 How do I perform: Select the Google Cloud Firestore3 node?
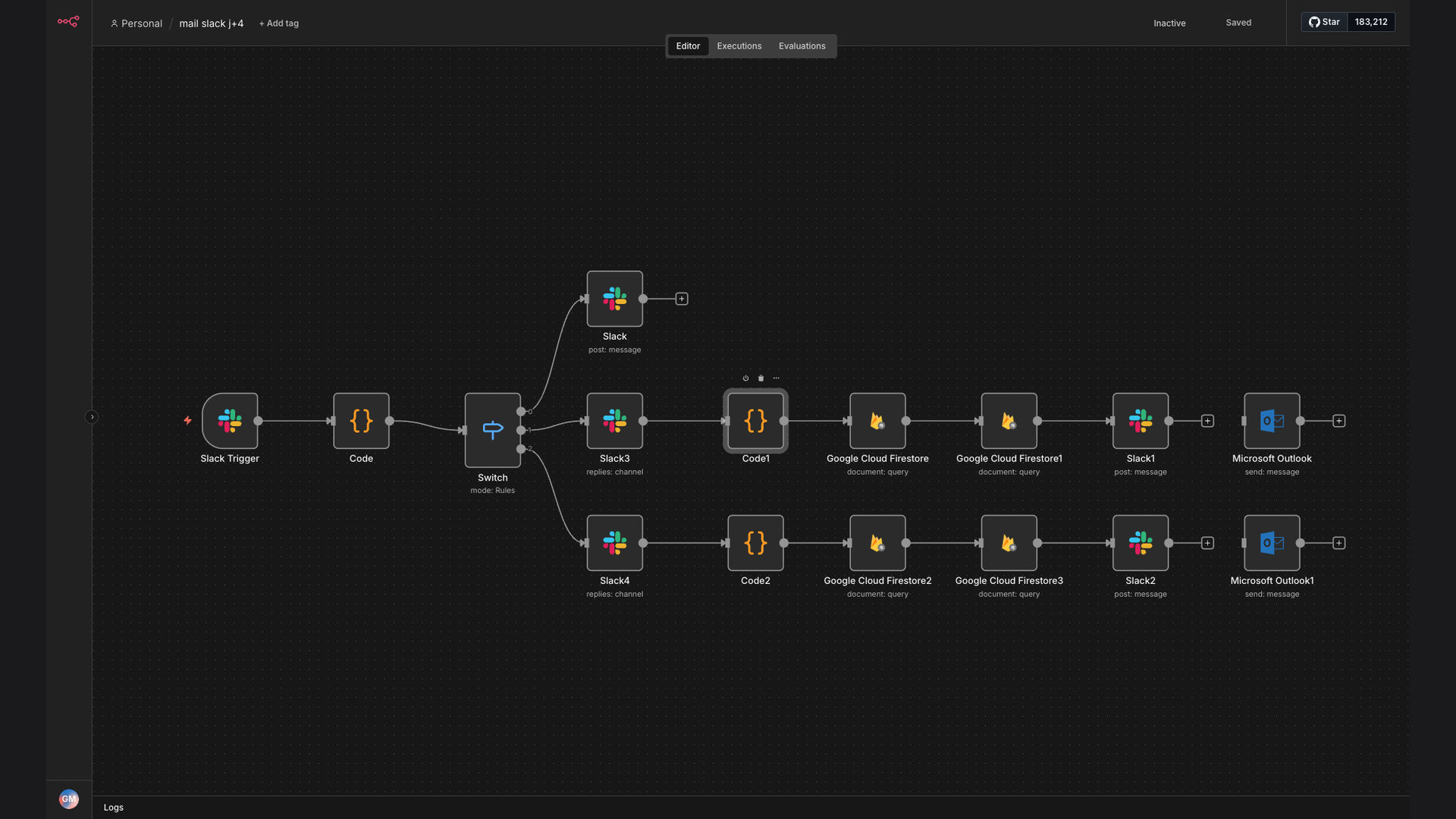pyautogui.click(x=1009, y=543)
